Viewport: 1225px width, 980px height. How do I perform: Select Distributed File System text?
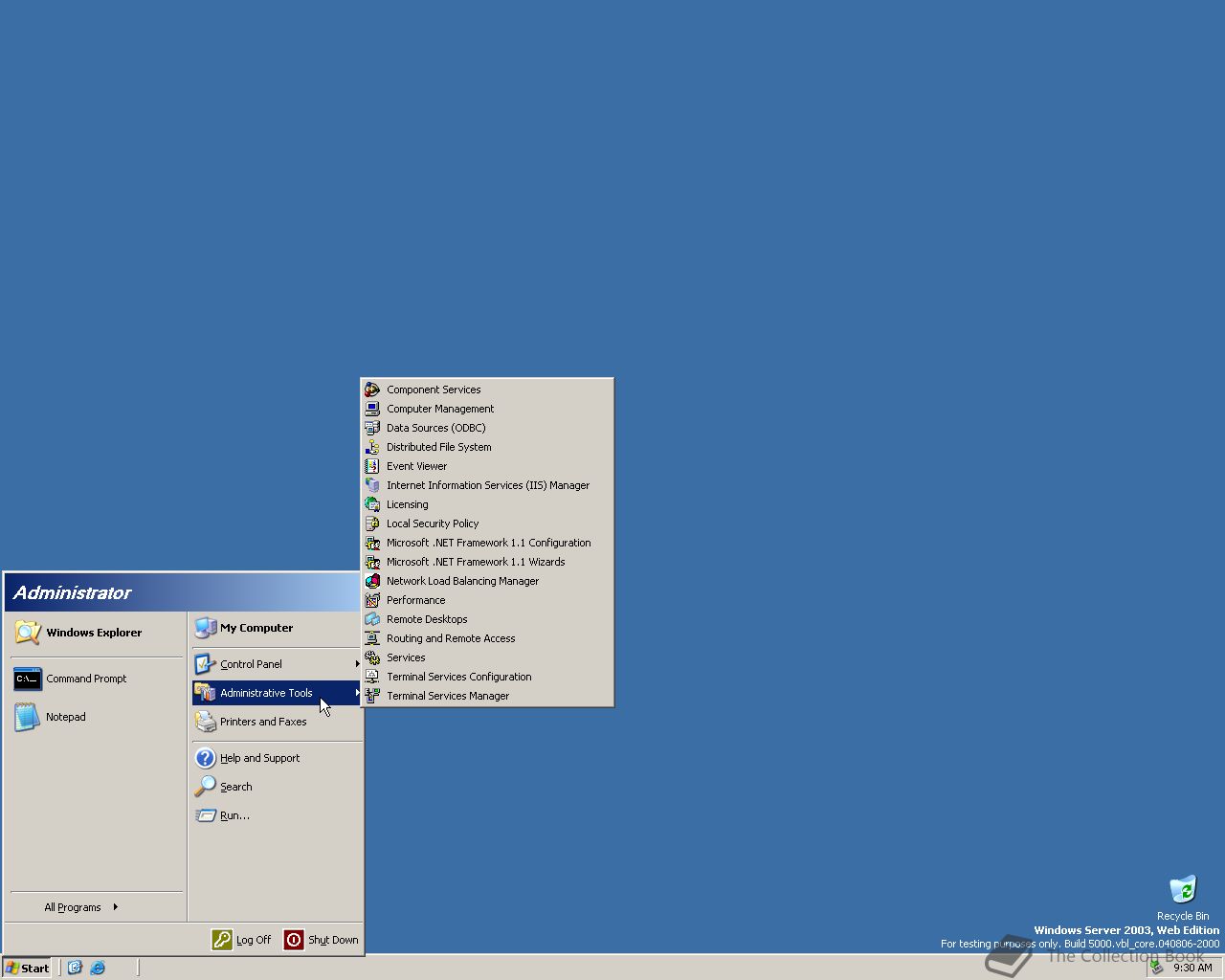coord(439,447)
